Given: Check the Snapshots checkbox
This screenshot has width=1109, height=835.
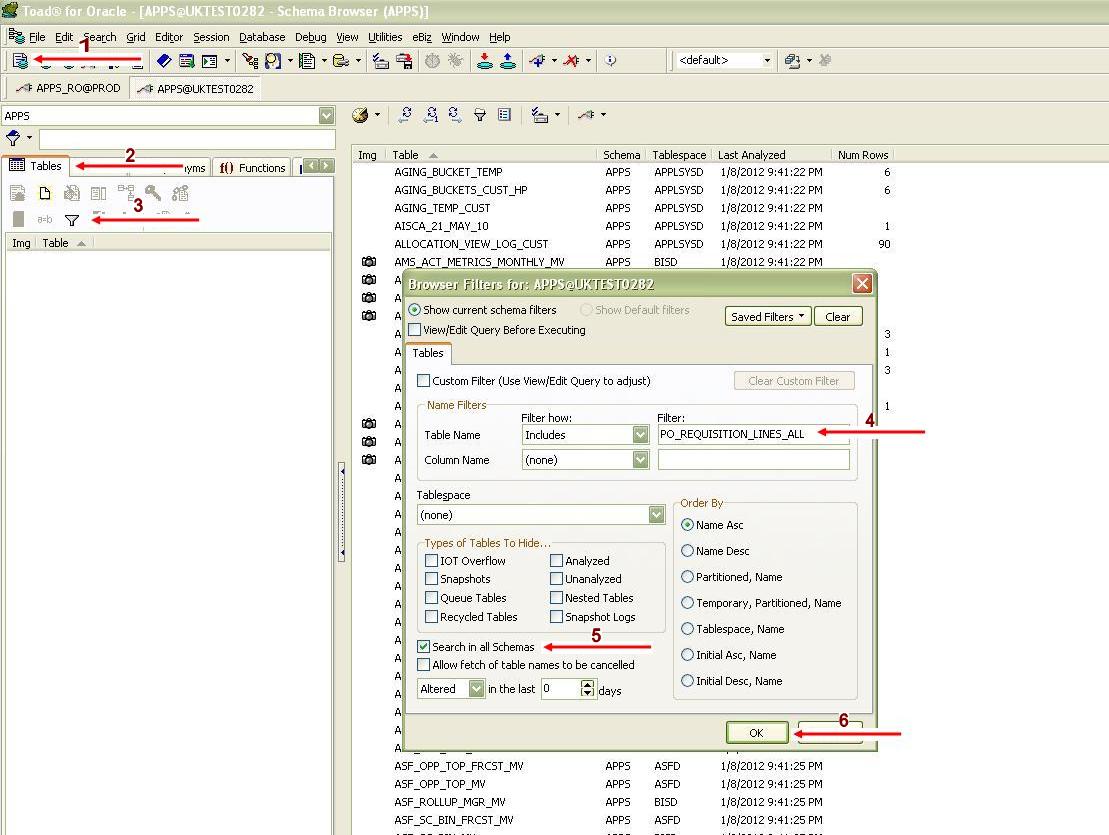Looking at the screenshot, I should click(x=431, y=578).
